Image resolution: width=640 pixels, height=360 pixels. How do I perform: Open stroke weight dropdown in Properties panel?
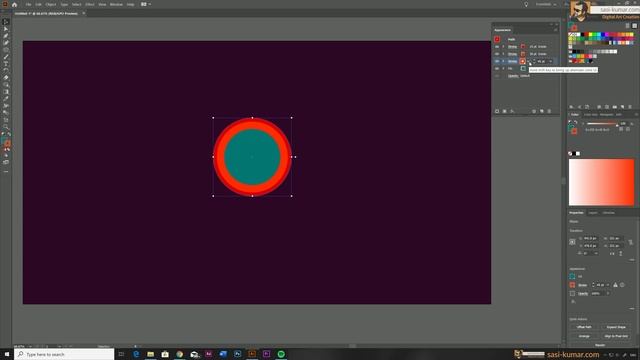(x=608, y=285)
